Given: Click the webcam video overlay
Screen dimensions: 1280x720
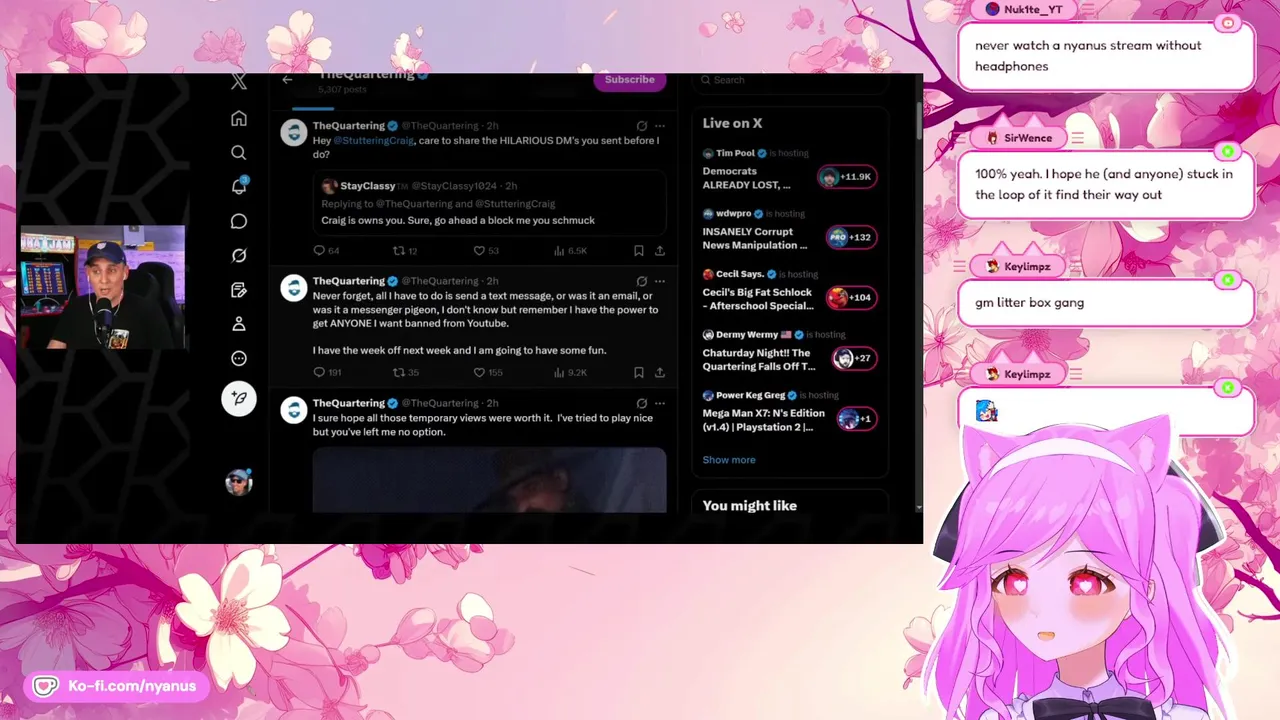Looking at the screenshot, I should 103,288.
